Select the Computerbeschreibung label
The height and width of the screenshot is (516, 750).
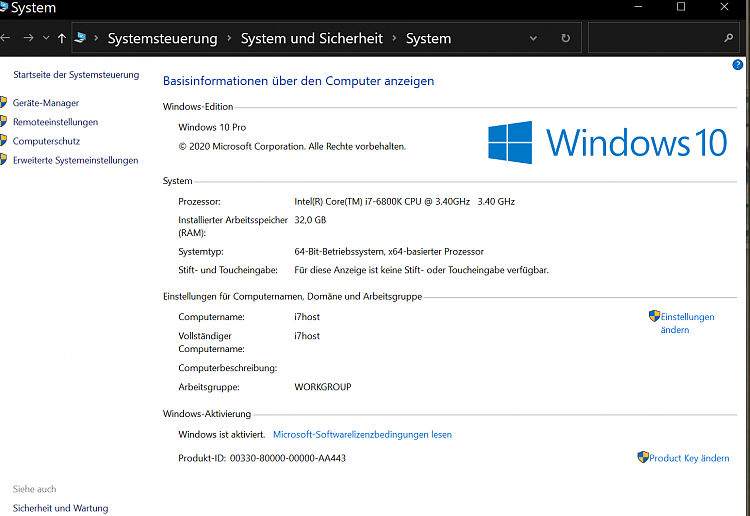pos(228,368)
